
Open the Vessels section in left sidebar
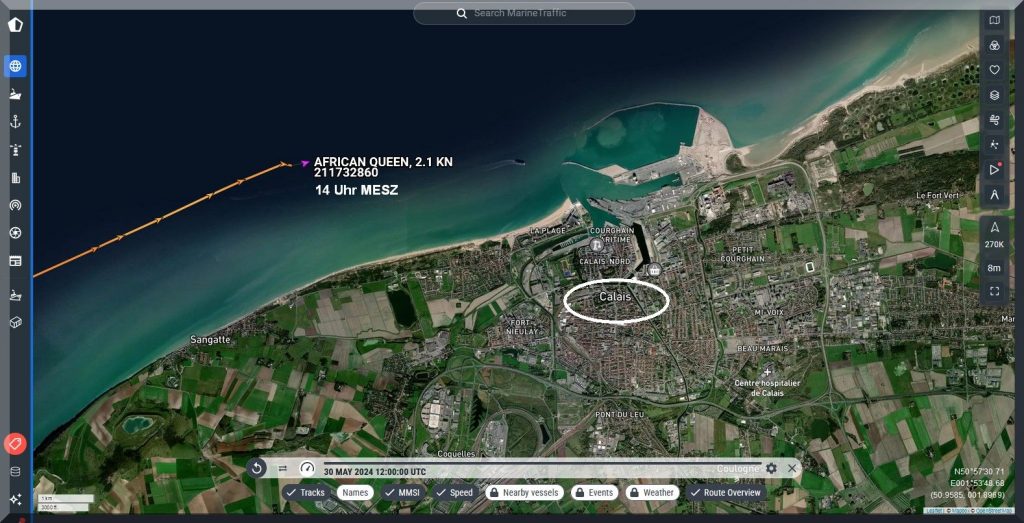(x=15, y=94)
